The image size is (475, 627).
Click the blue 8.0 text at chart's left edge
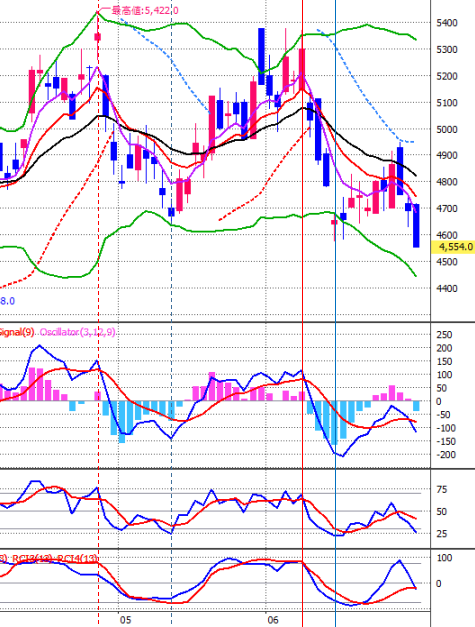7,301
